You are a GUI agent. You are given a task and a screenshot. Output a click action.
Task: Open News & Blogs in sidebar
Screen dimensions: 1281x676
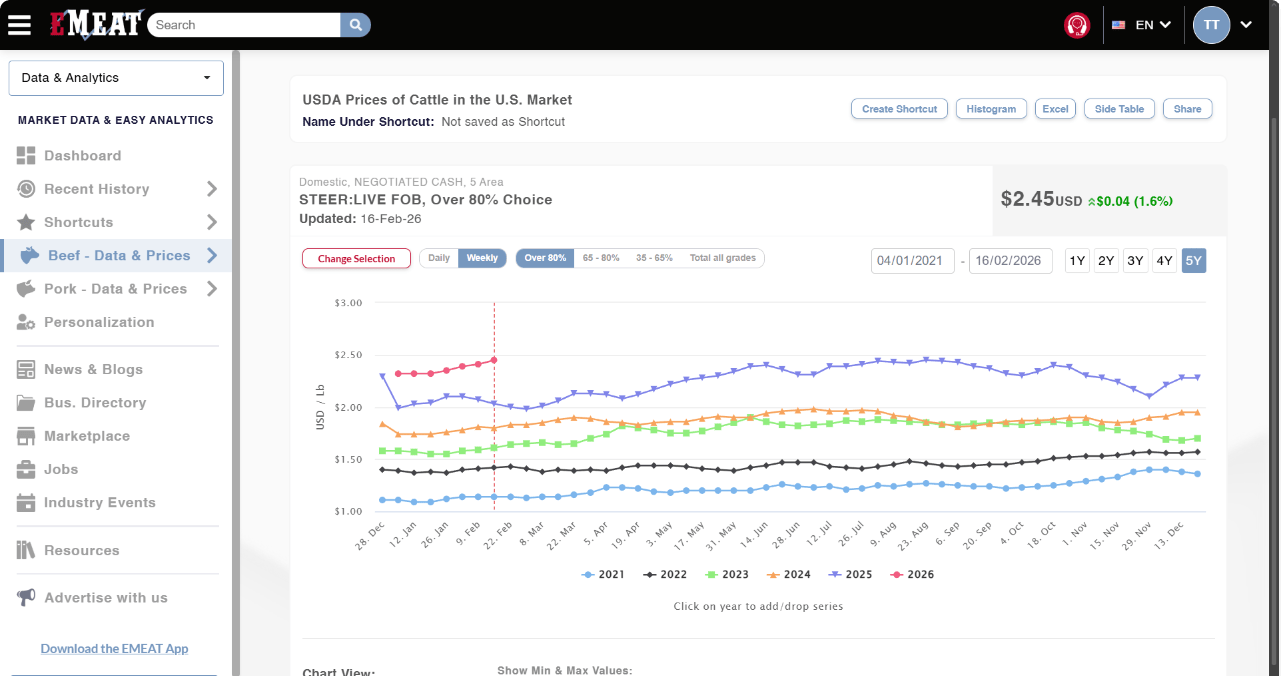click(x=93, y=369)
